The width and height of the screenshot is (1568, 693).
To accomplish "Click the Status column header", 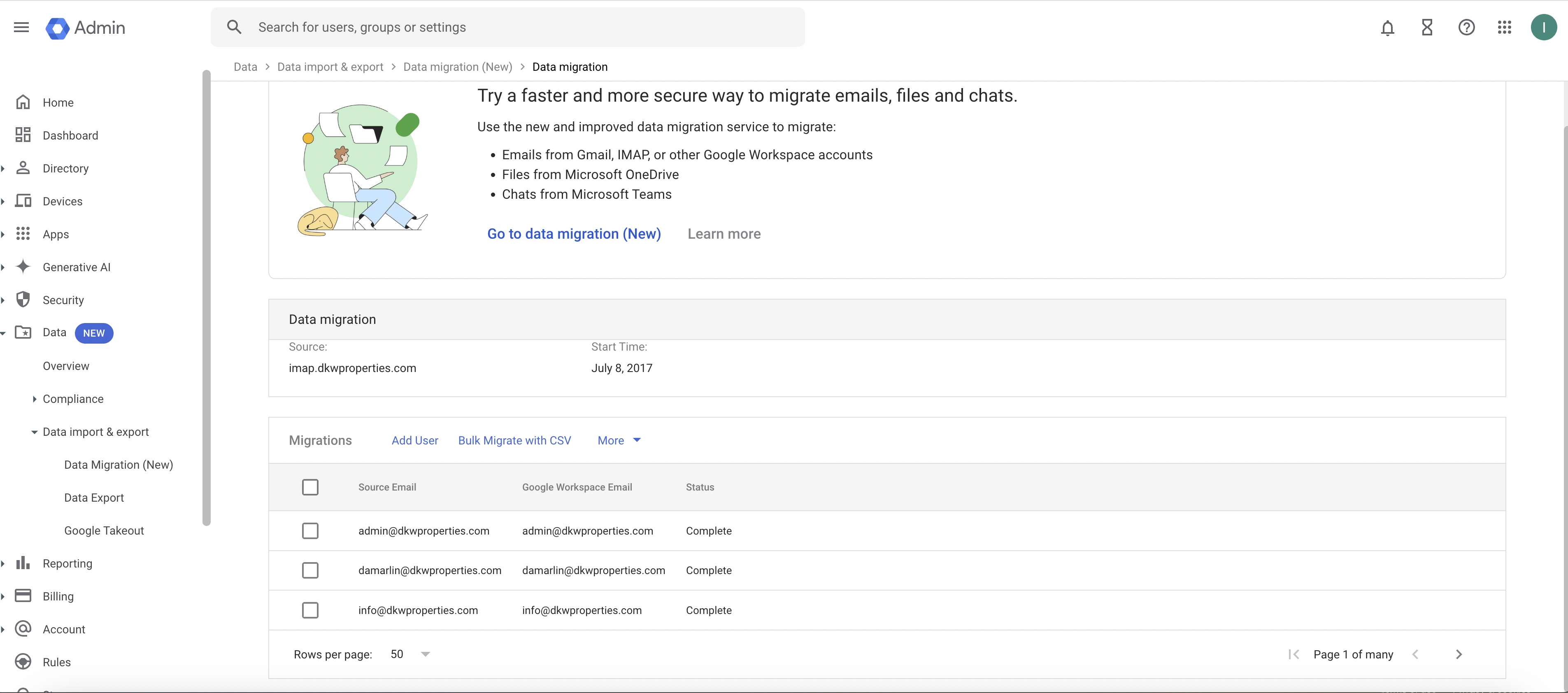I will [x=700, y=487].
